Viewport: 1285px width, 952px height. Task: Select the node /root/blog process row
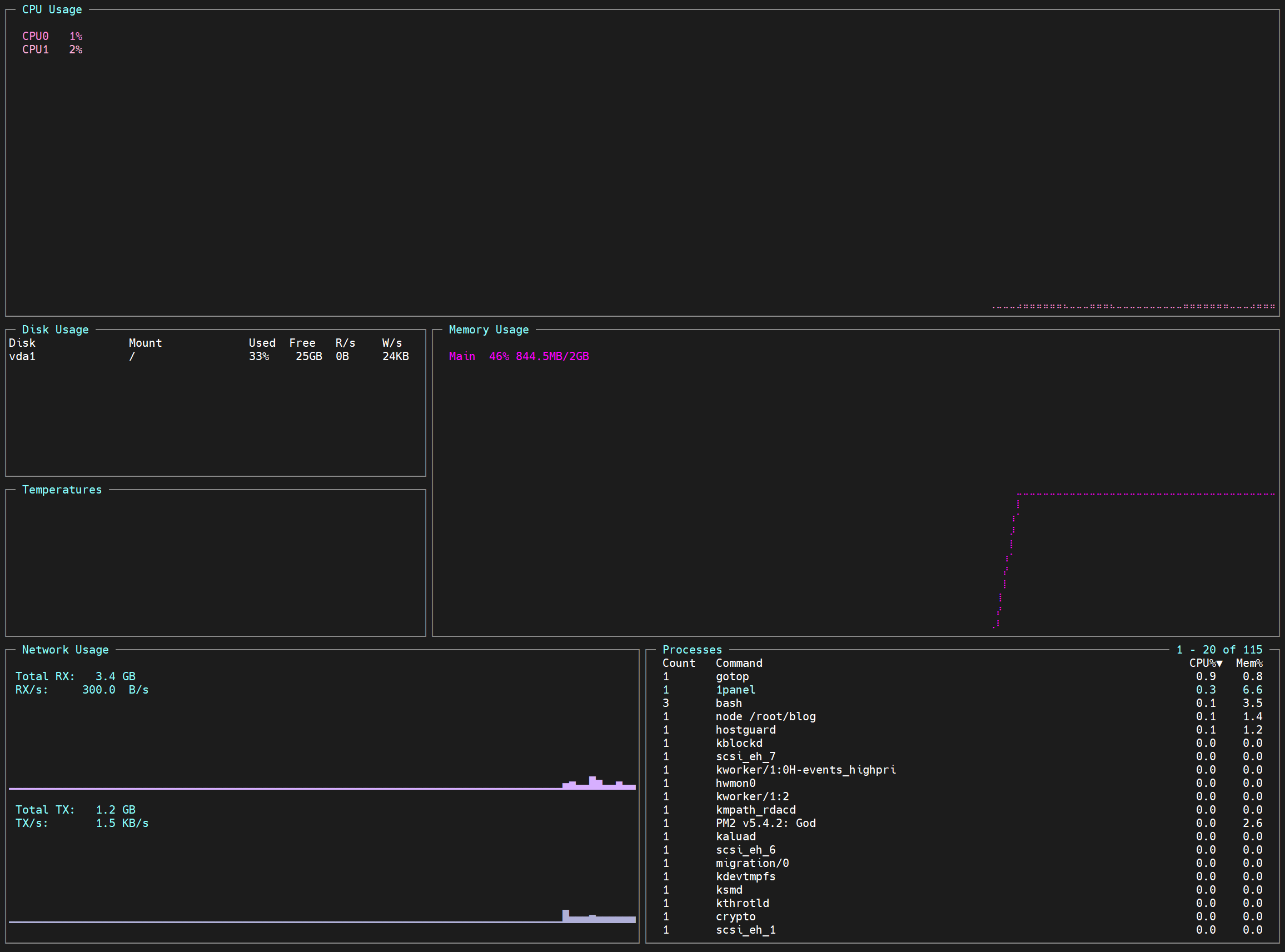(962, 716)
